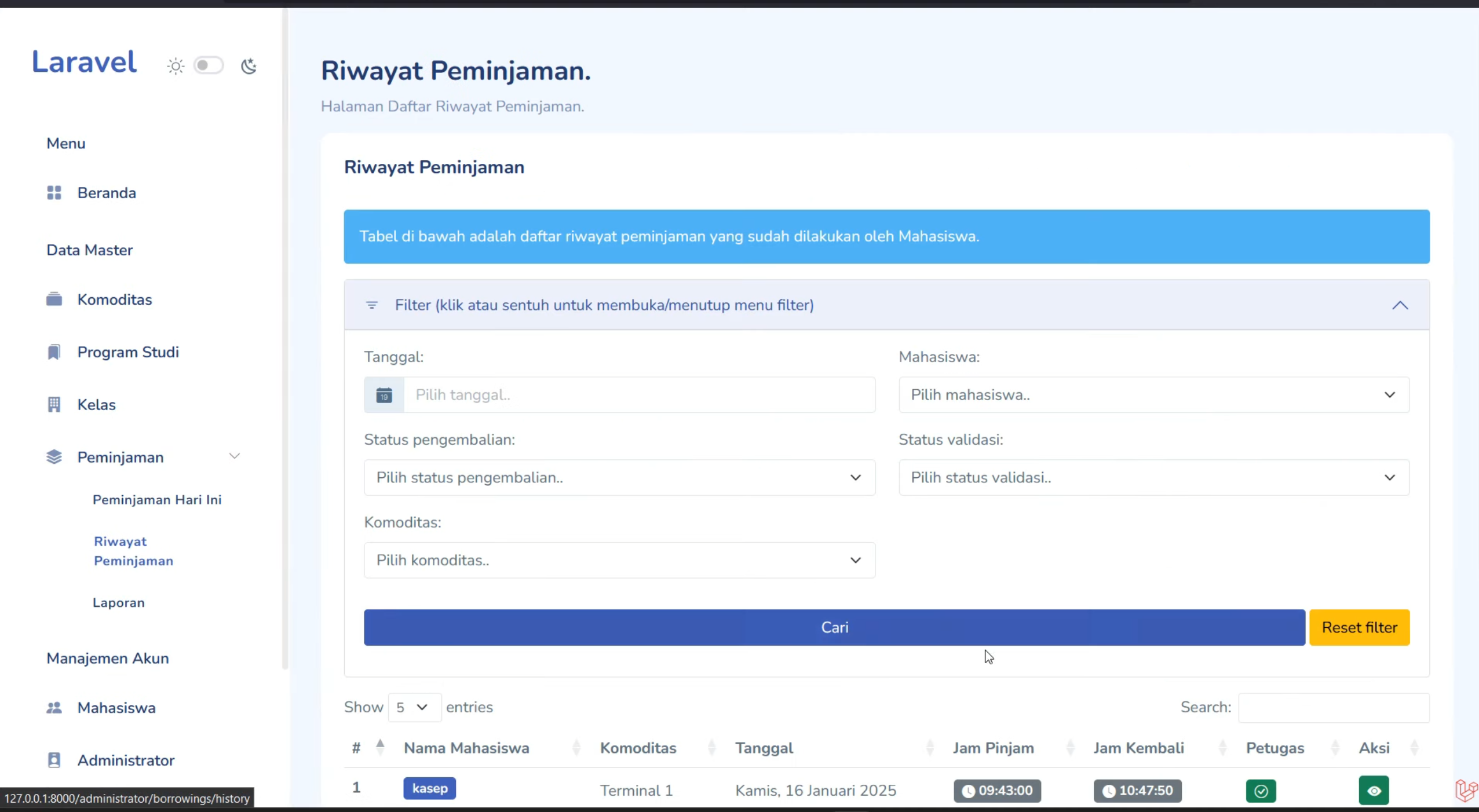Click the green check Petugas icon for kasep
This screenshot has width=1479, height=812.
click(1261, 791)
